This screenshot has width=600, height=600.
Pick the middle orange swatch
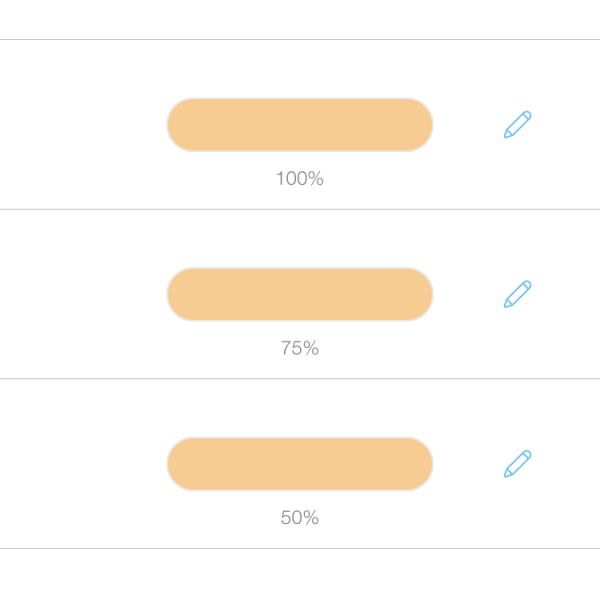pyautogui.click(x=299, y=294)
